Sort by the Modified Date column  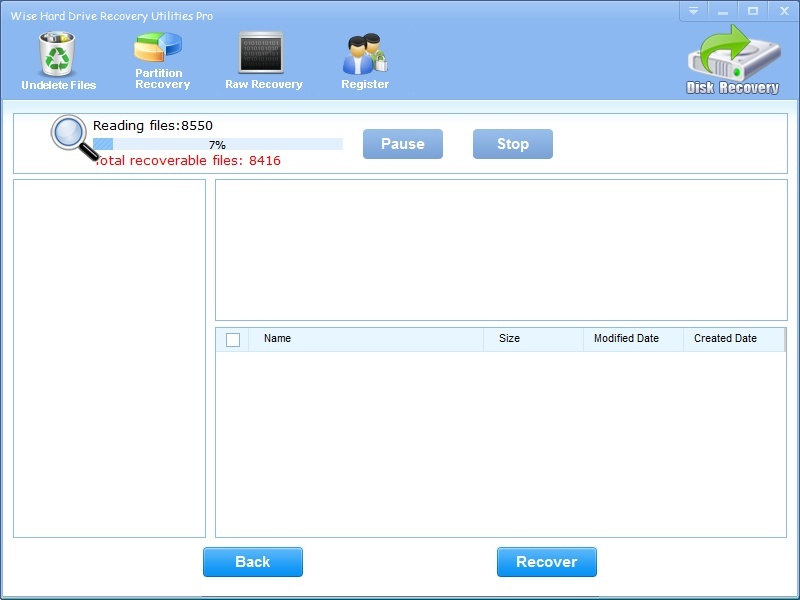pyautogui.click(x=633, y=339)
